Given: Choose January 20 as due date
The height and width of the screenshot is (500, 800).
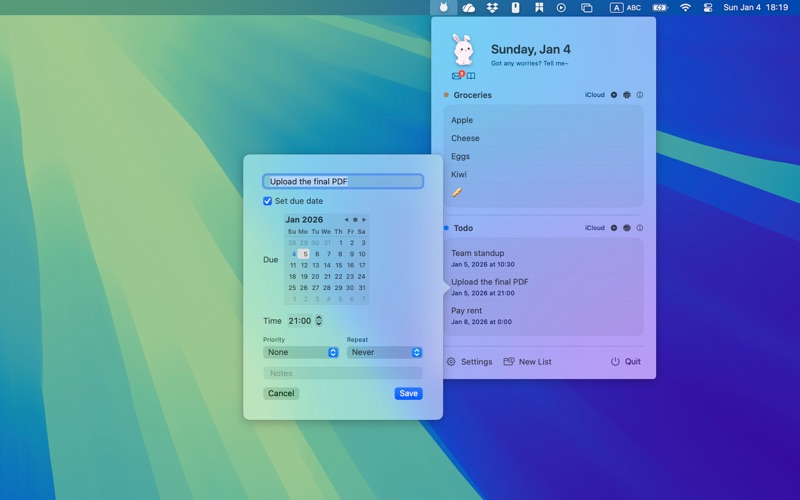Looking at the screenshot, I should click(316, 277).
